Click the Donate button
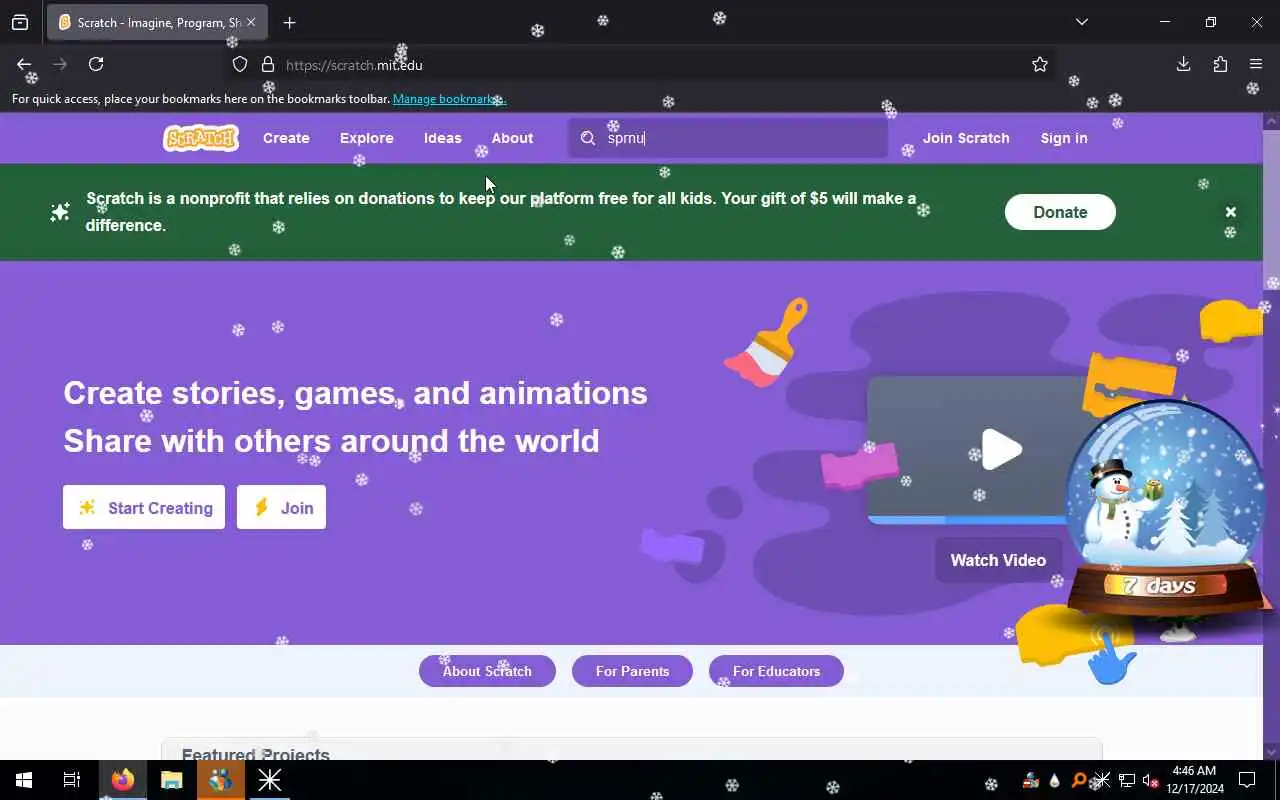The height and width of the screenshot is (800, 1280). click(x=1060, y=212)
